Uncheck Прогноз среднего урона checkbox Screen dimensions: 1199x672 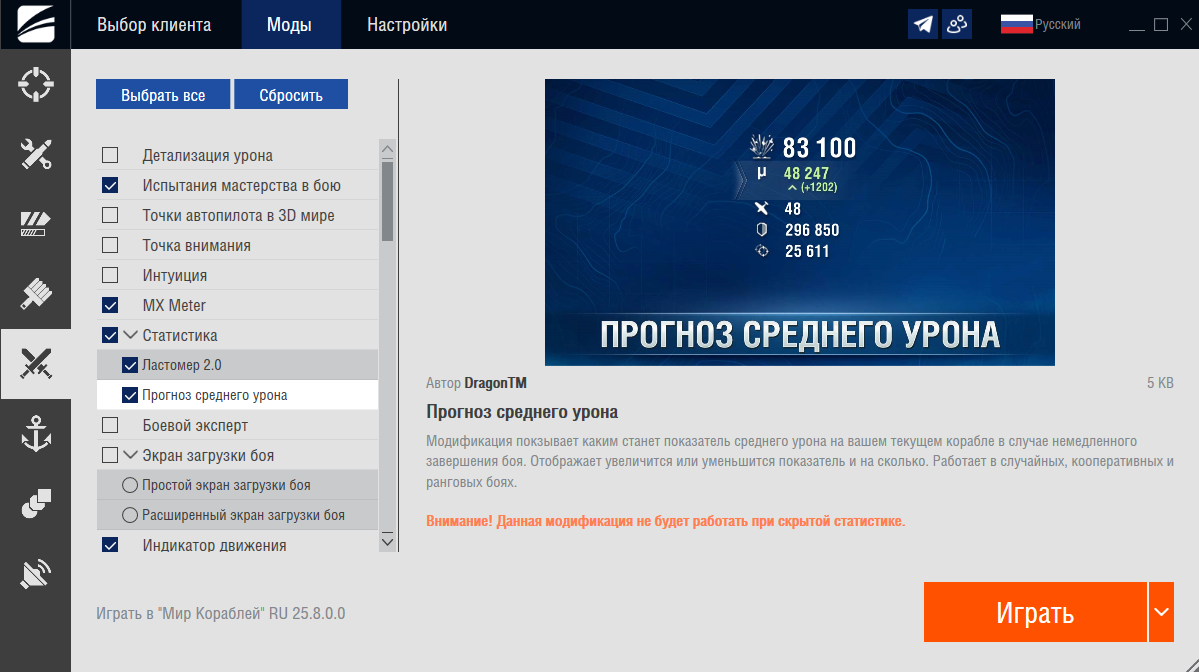pos(130,394)
